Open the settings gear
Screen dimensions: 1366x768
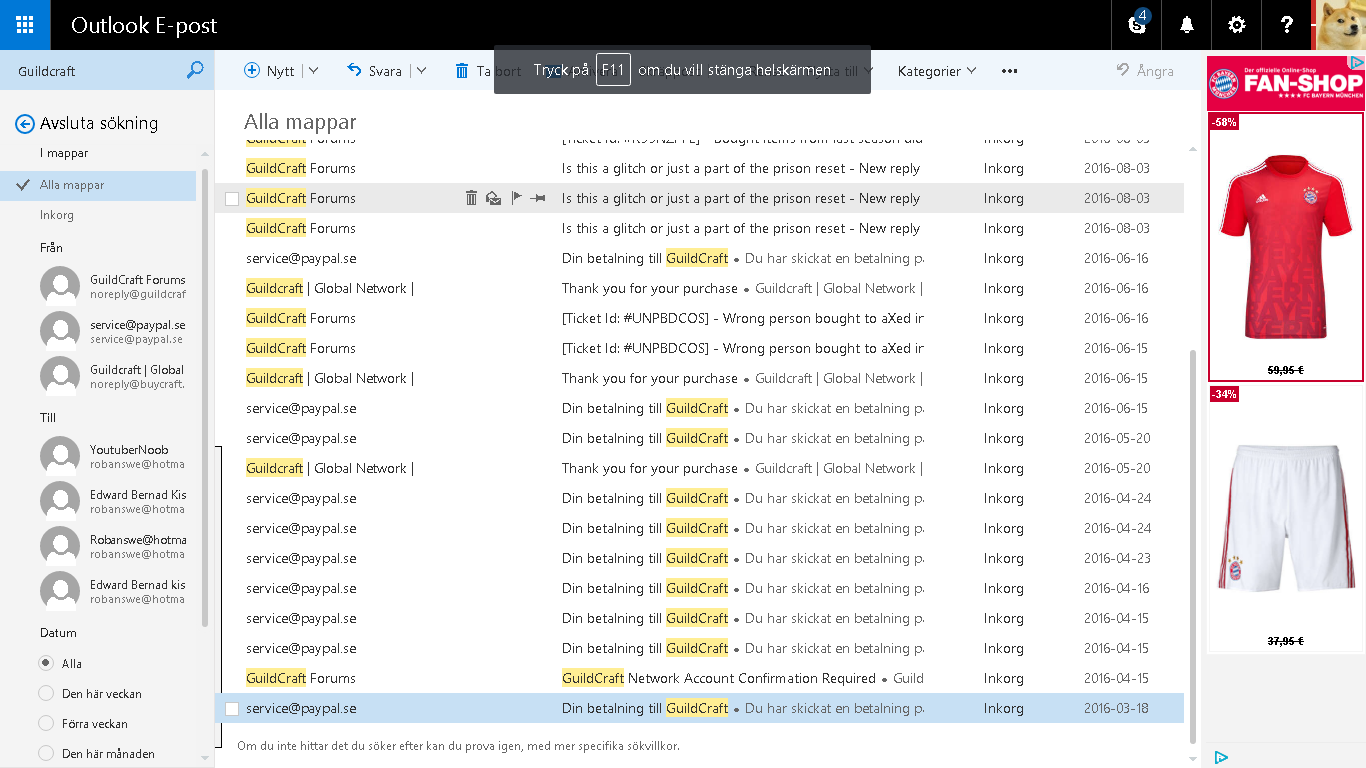(1237, 25)
